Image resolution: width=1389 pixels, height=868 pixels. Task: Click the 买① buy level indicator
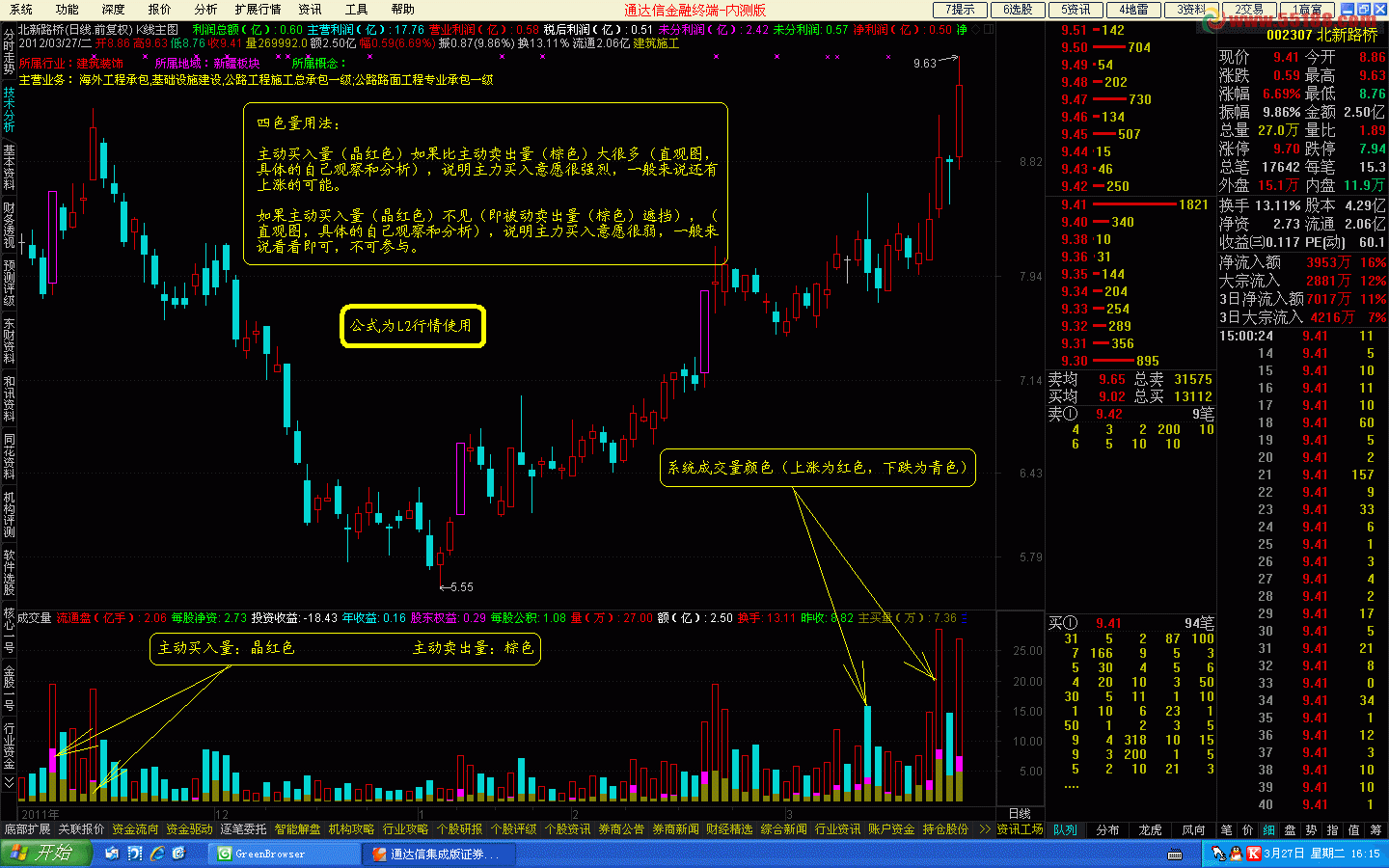(1063, 623)
